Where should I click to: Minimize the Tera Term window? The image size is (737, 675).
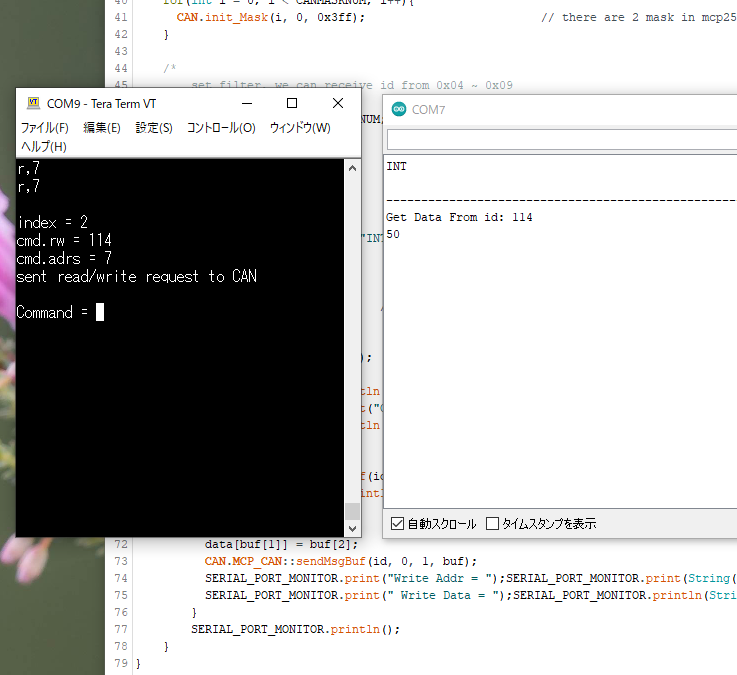click(247, 103)
